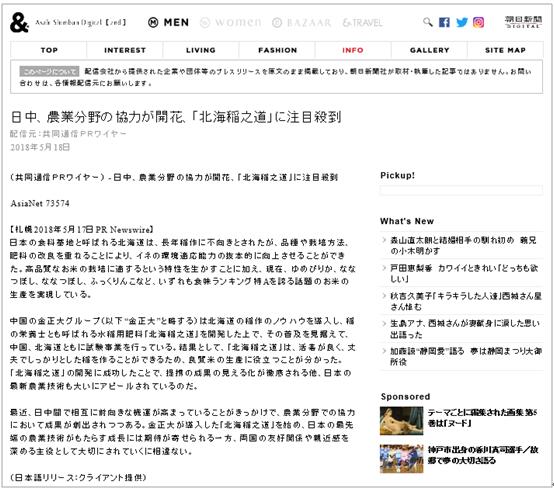554x491 pixels.
Task: Open the Facebook page icon
Action: pos(444,23)
